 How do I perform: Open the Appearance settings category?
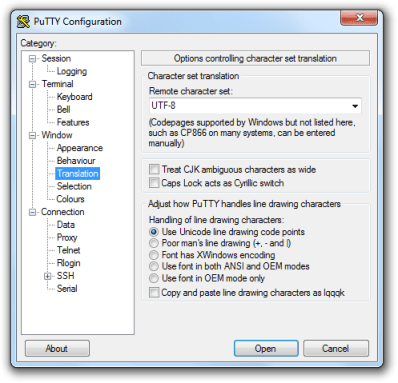(x=80, y=148)
